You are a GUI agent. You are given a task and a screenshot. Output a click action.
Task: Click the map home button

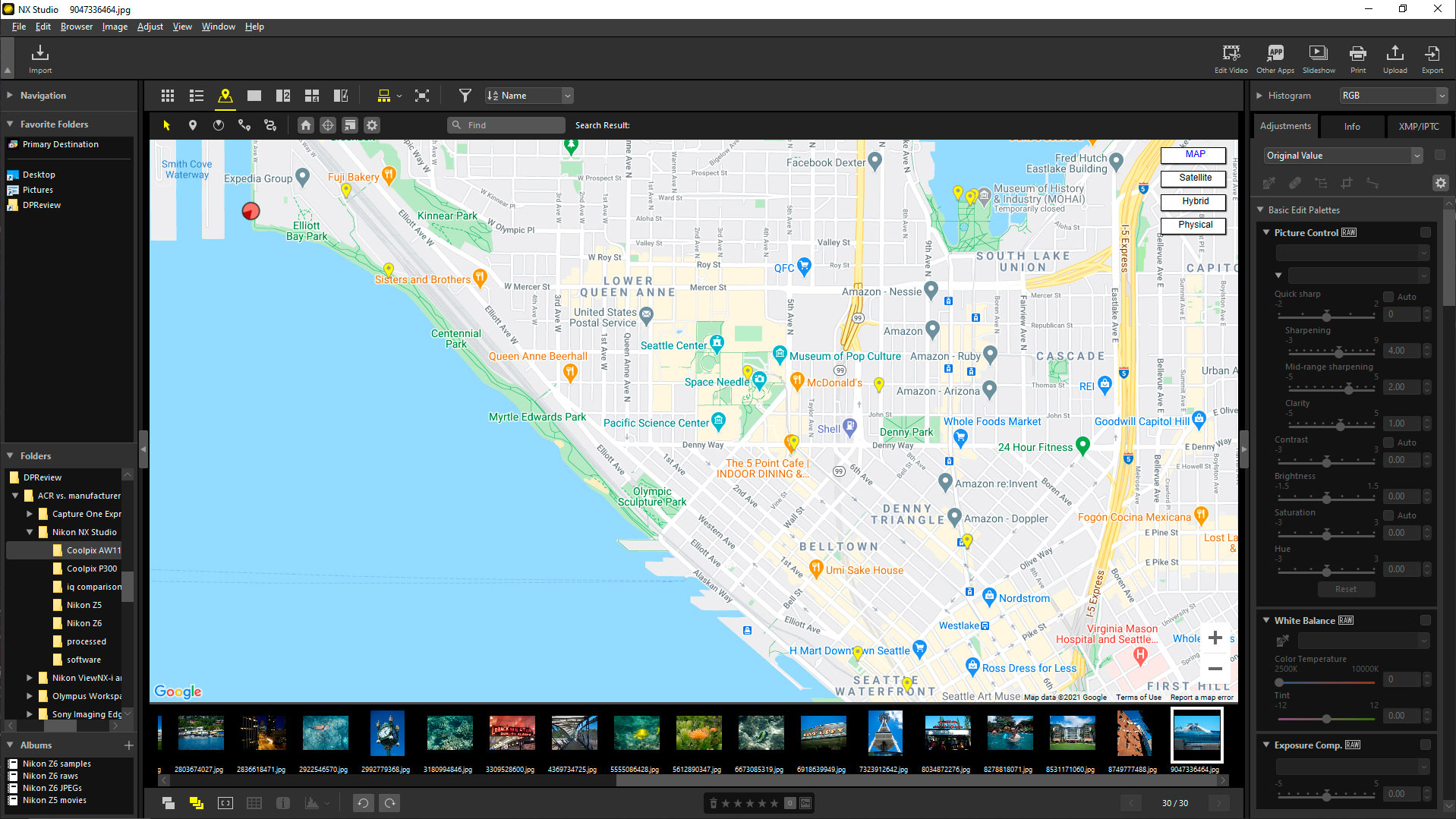pos(305,125)
